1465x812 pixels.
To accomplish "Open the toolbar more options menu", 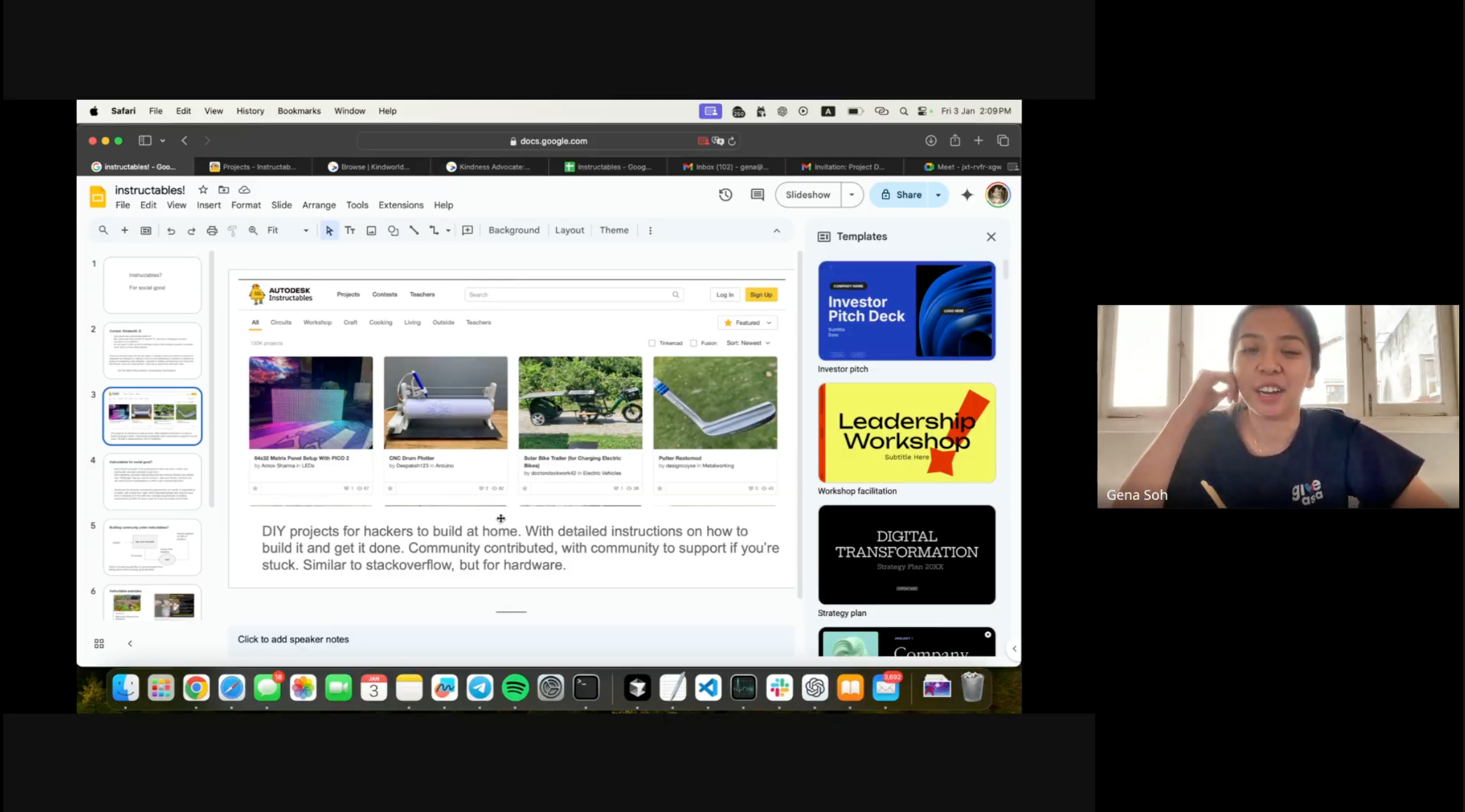I will point(650,231).
